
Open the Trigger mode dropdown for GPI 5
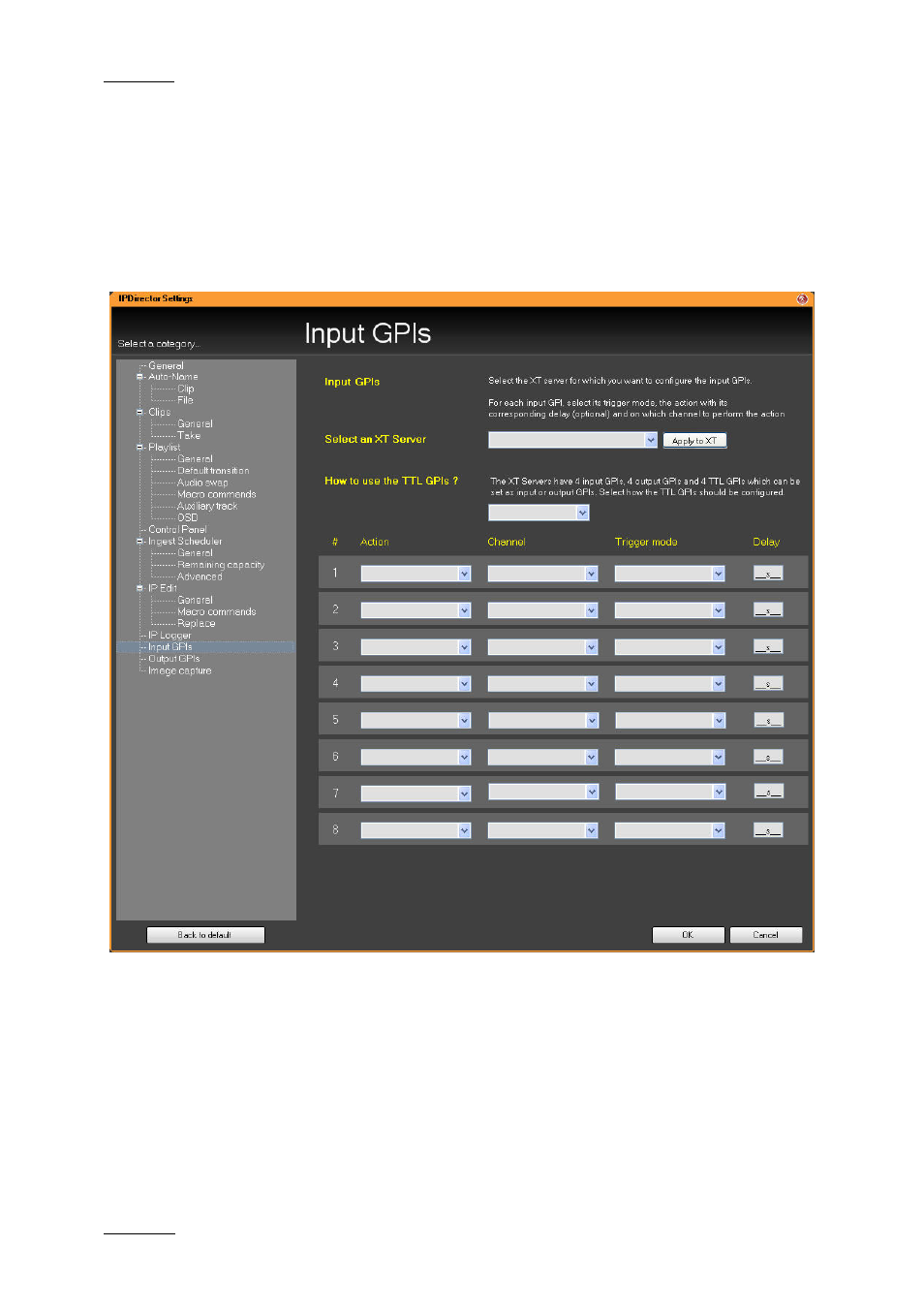[669, 721]
